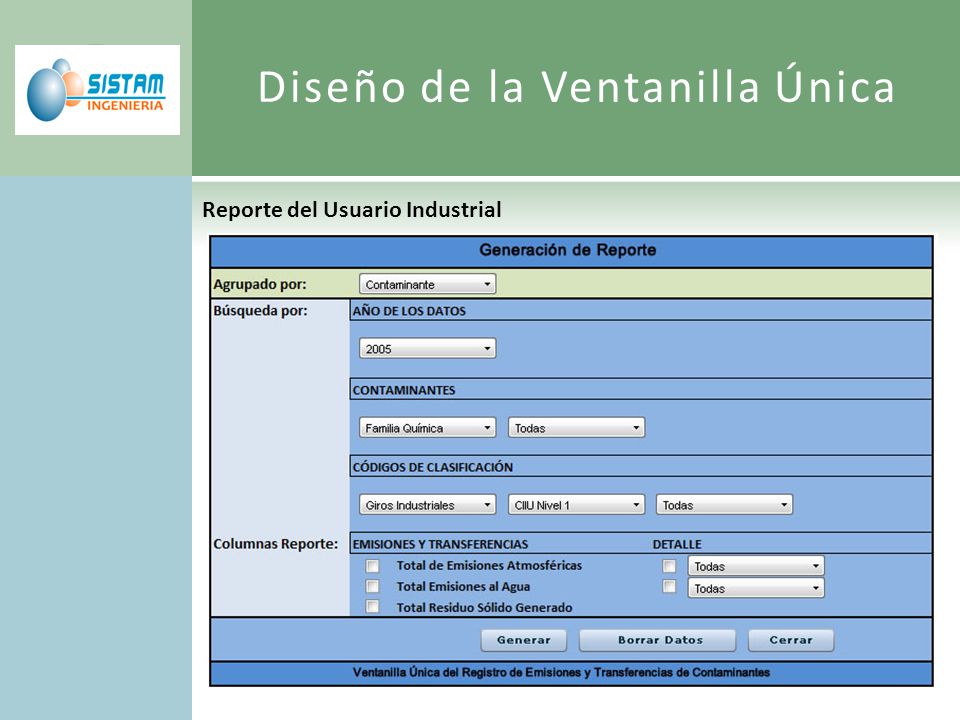Tick Detalle checkbox for Emisiones Atmosféricas row
This screenshot has width=960, height=720.
coord(669,566)
